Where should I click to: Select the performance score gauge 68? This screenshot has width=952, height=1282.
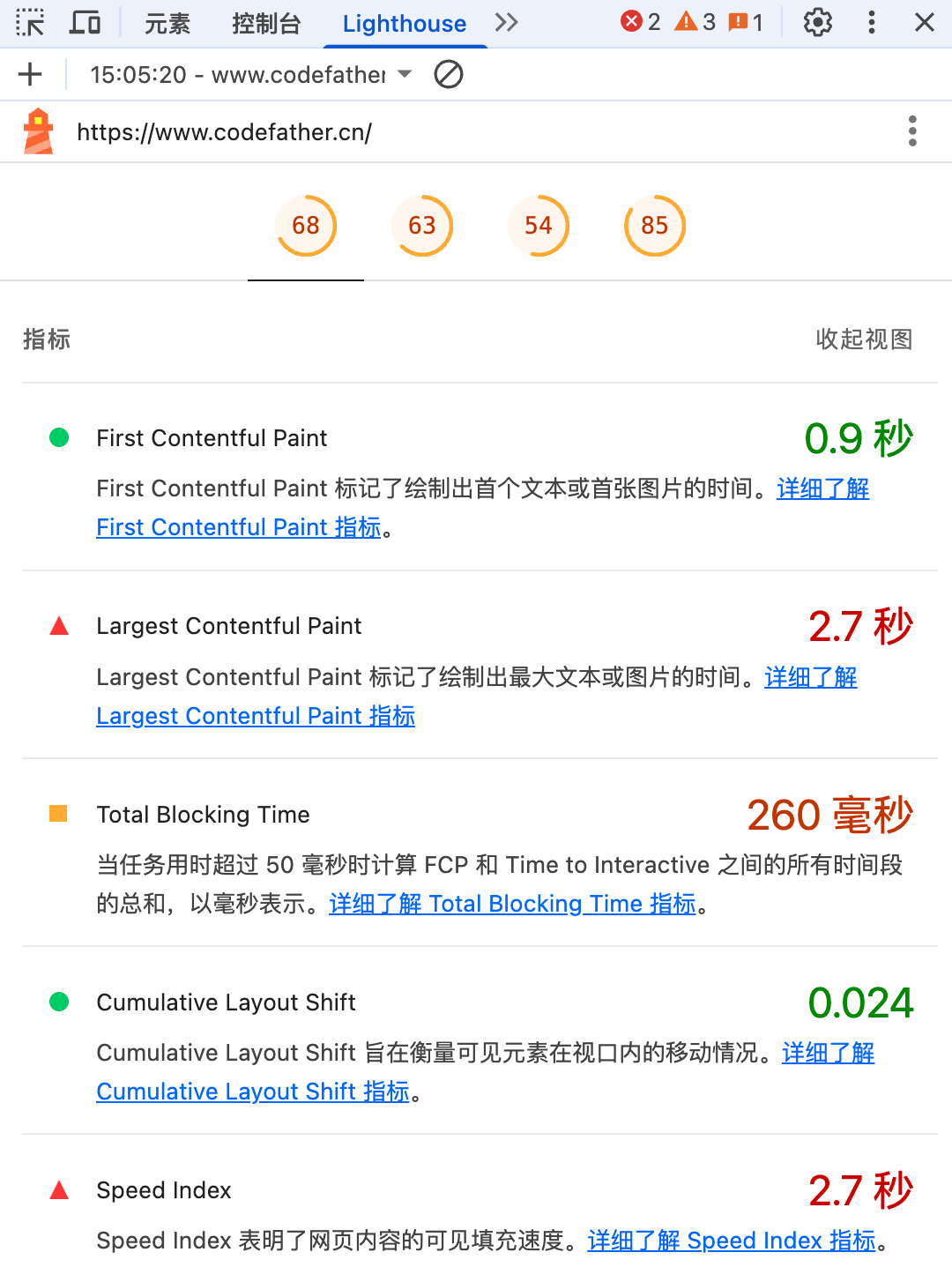(306, 226)
